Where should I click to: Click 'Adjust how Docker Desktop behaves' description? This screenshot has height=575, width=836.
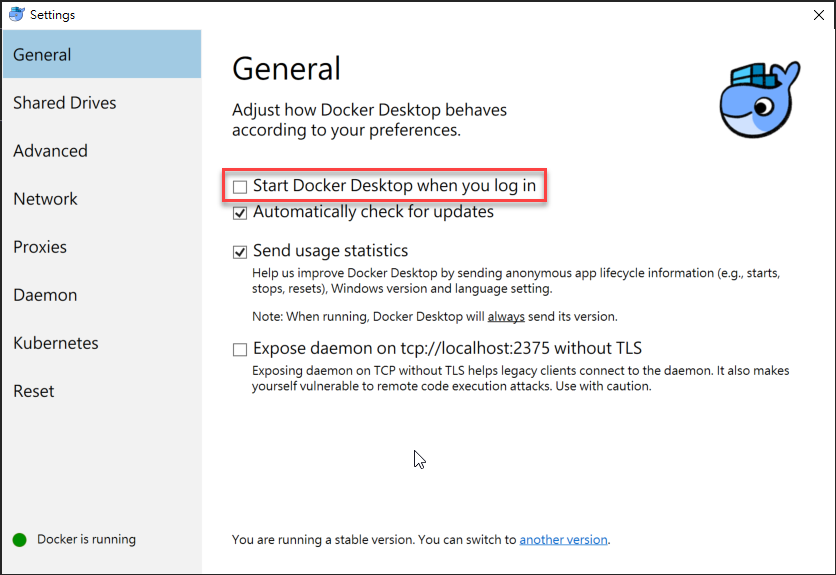point(369,119)
